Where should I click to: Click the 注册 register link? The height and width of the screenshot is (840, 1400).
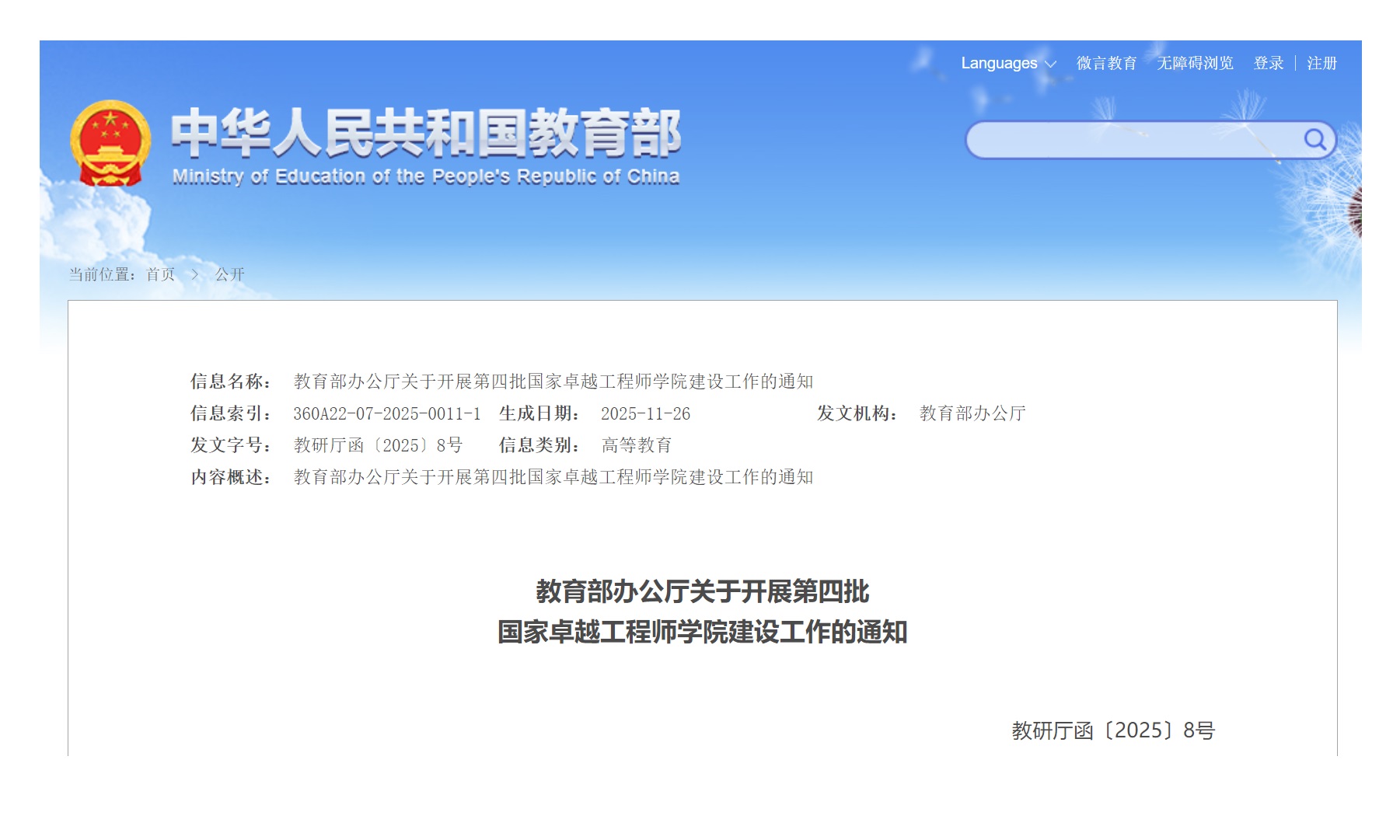click(1321, 64)
